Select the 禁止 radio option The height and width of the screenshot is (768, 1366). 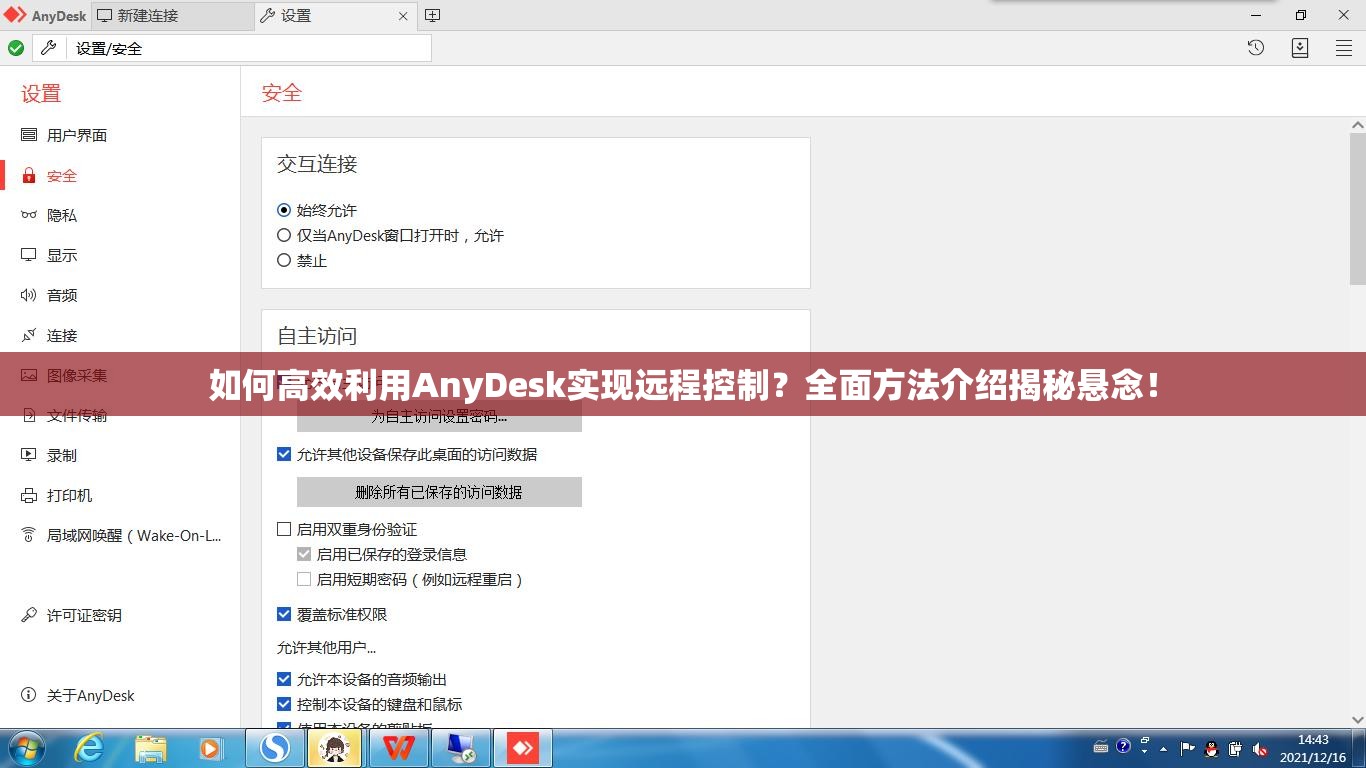click(284, 260)
